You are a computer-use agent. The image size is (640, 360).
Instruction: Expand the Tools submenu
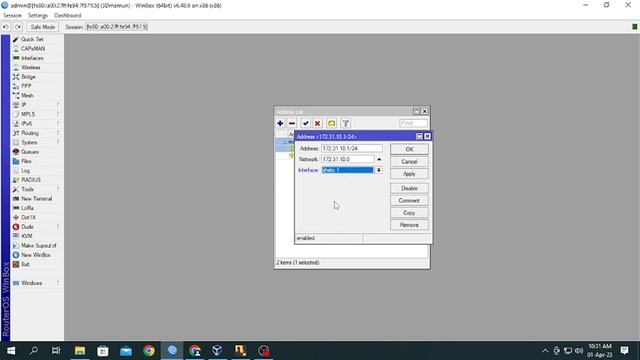pos(27,189)
